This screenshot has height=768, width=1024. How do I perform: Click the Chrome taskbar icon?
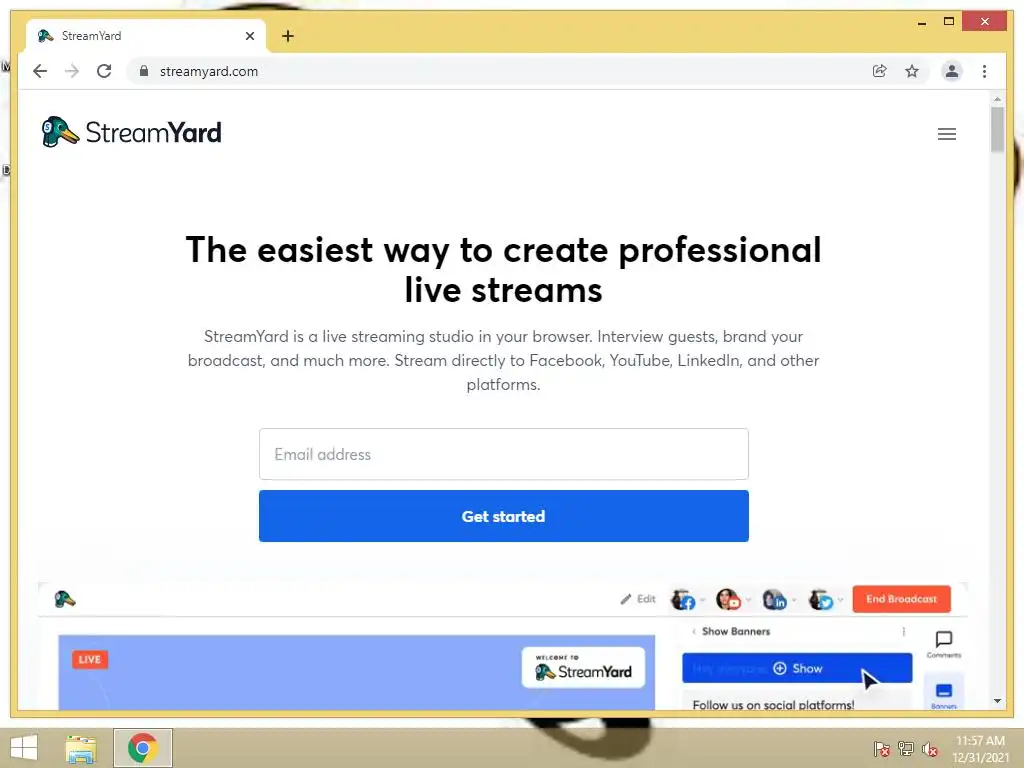click(x=143, y=748)
